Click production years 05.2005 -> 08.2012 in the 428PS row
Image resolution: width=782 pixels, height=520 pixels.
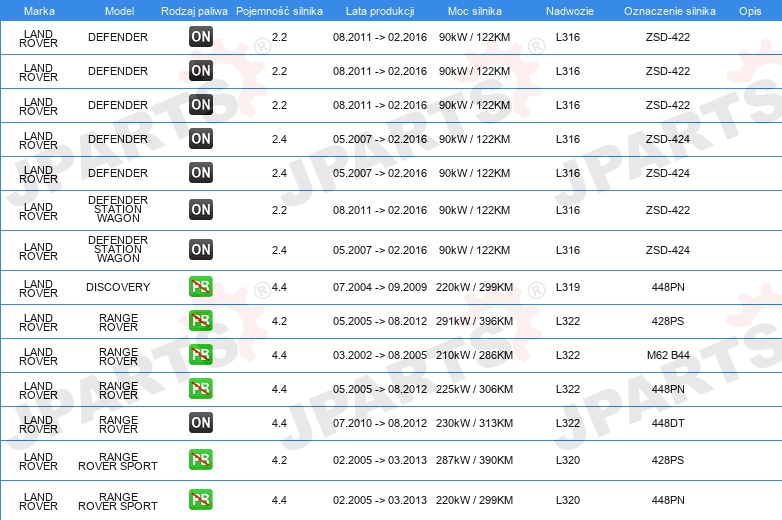click(380, 321)
